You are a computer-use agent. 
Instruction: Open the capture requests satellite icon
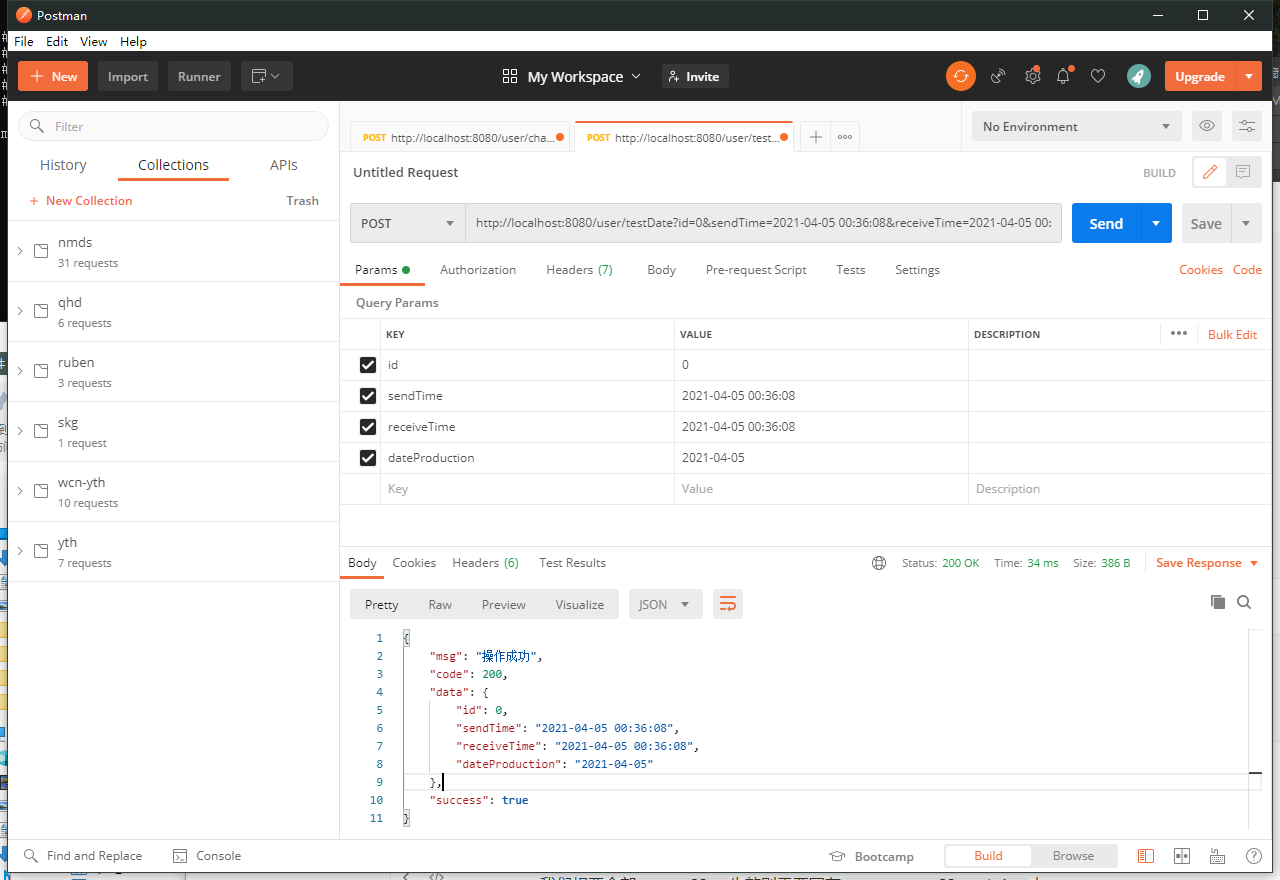click(998, 76)
